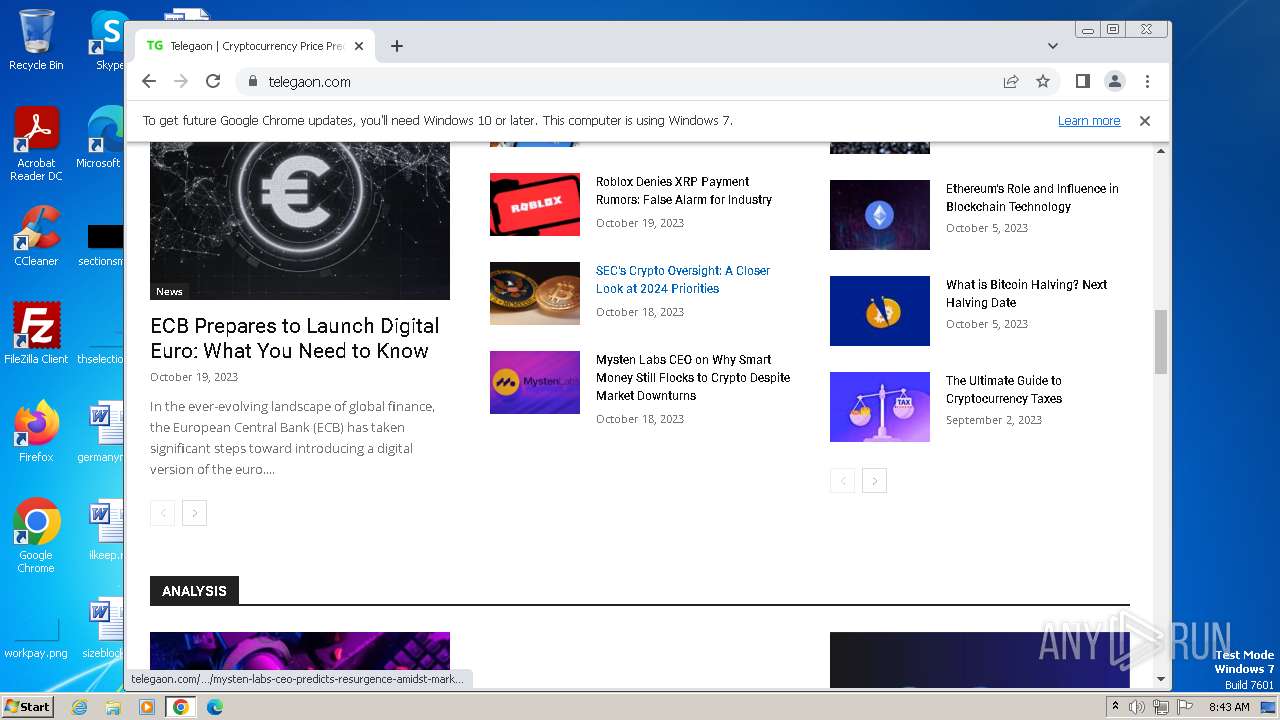Screen dimensions: 1280x720
Task: Open SEC's Crypto Oversight article link
Action: click(683, 280)
